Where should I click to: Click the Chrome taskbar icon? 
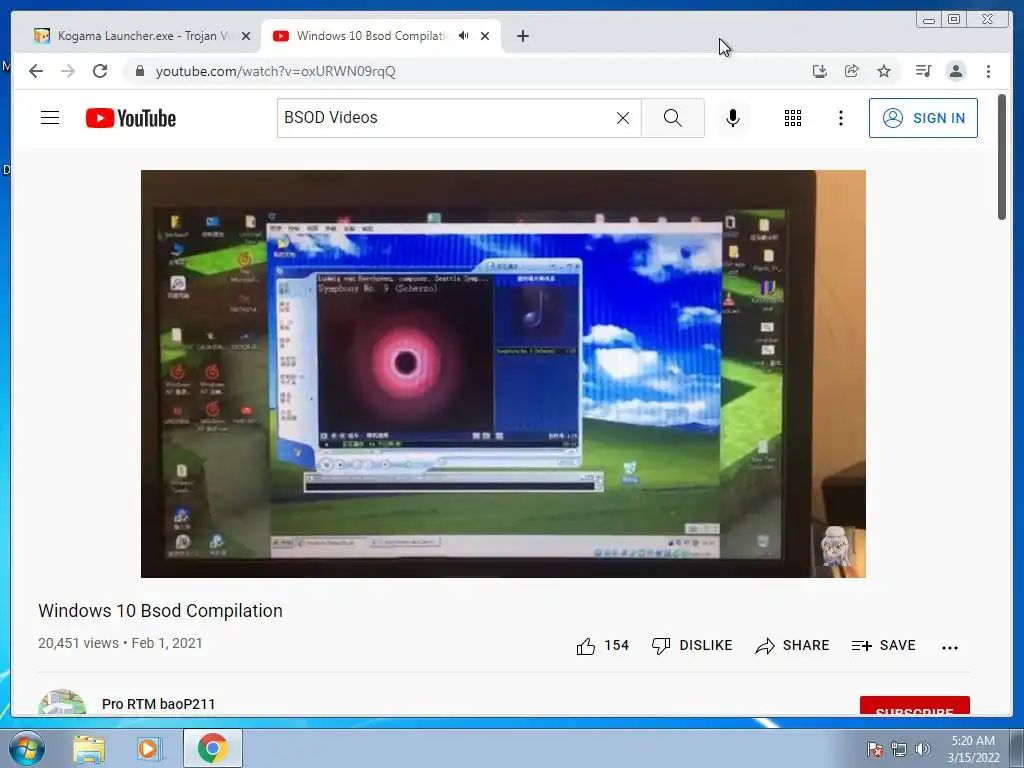[x=212, y=748]
